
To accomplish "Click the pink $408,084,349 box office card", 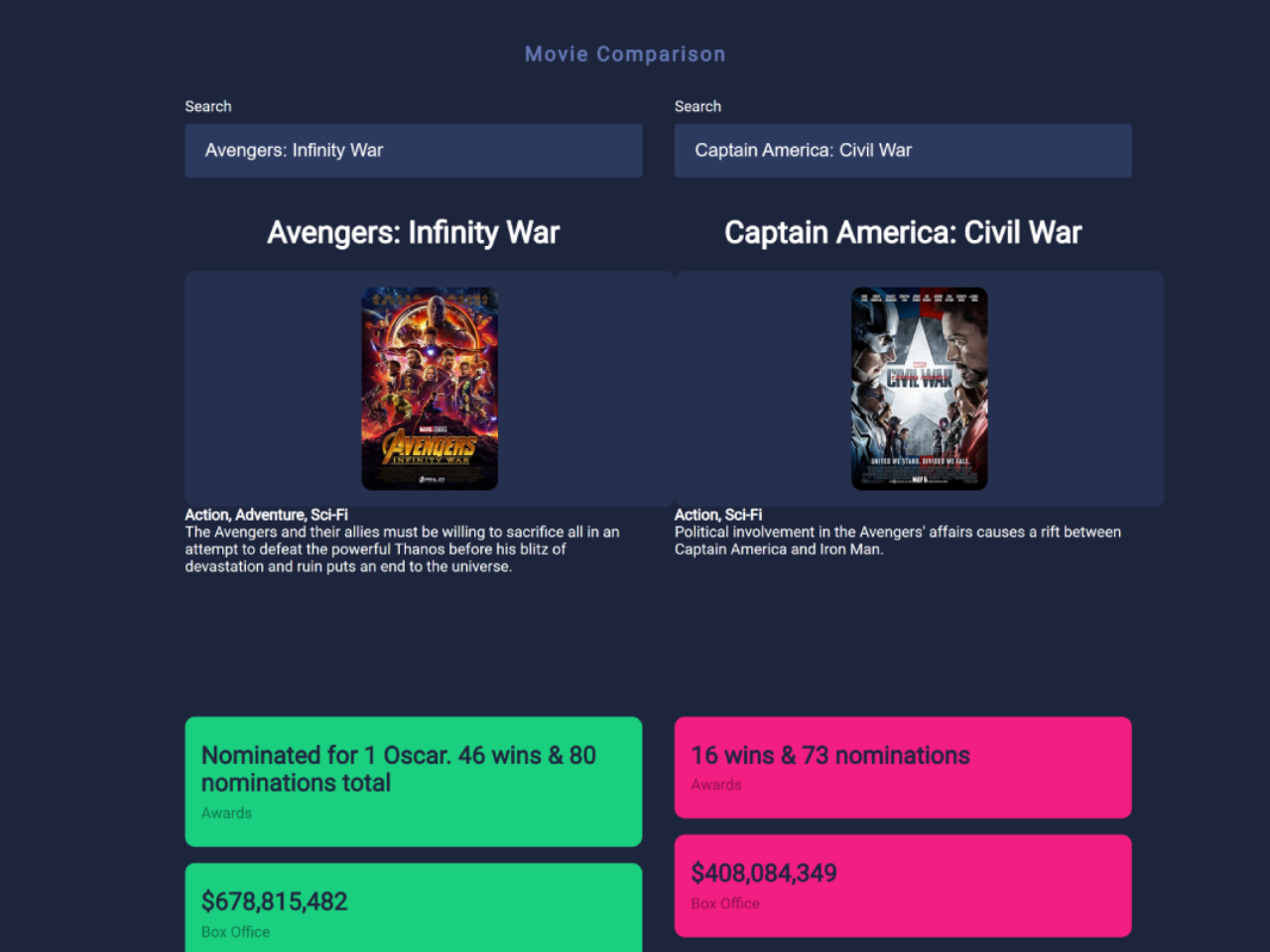I will tap(903, 886).
